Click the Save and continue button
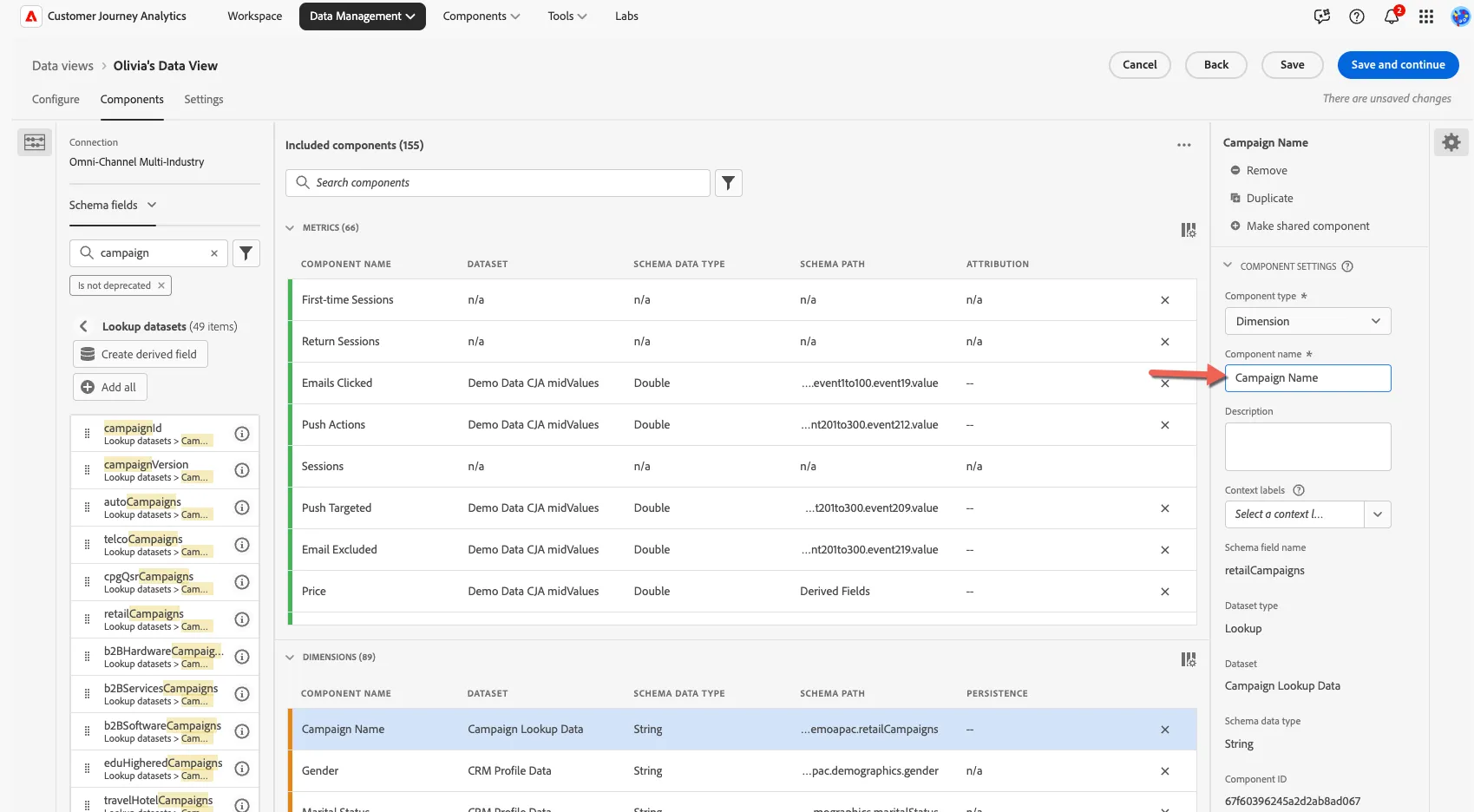The width and height of the screenshot is (1474, 812). (x=1399, y=65)
